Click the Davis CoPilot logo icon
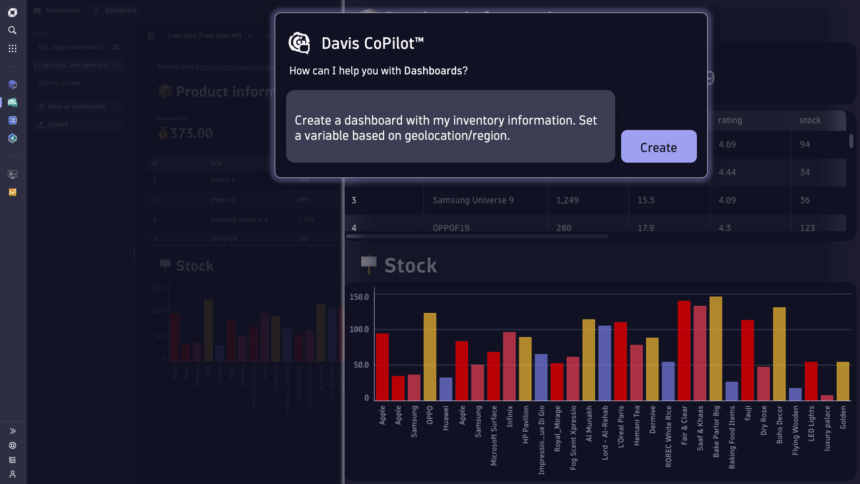 (299, 43)
